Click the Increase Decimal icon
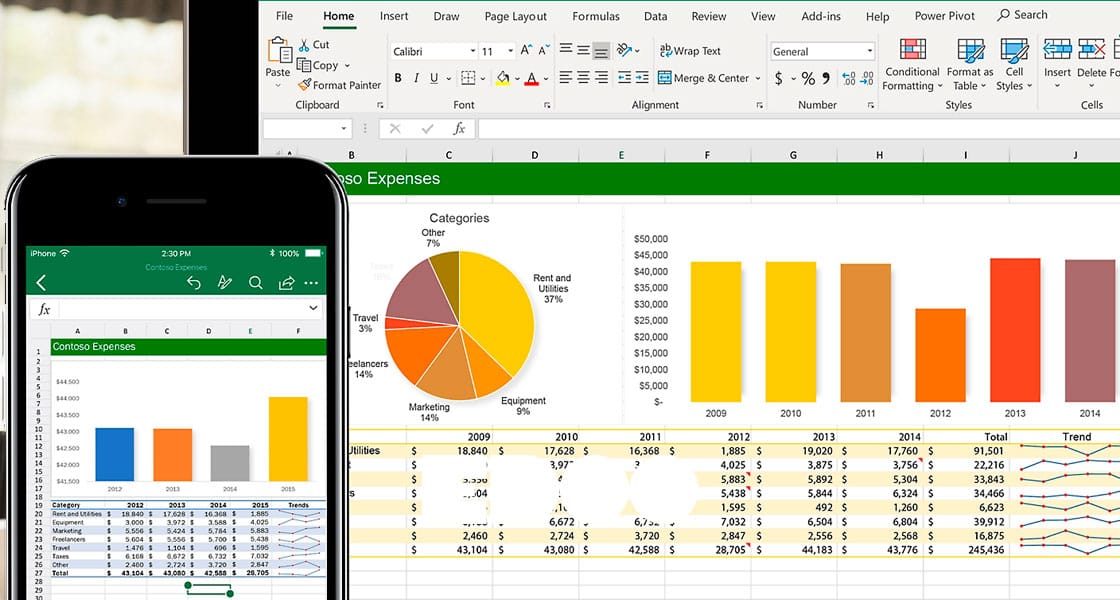 [x=849, y=78]
